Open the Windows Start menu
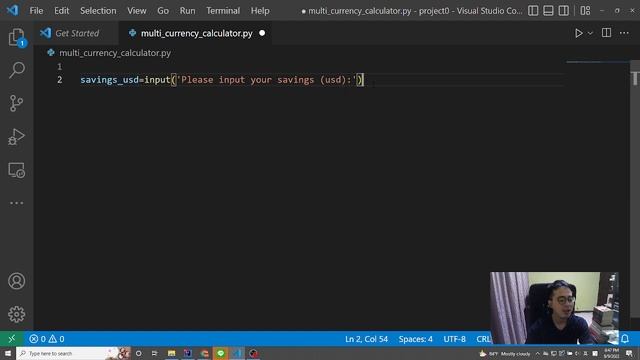 click(x=8, y=353)
